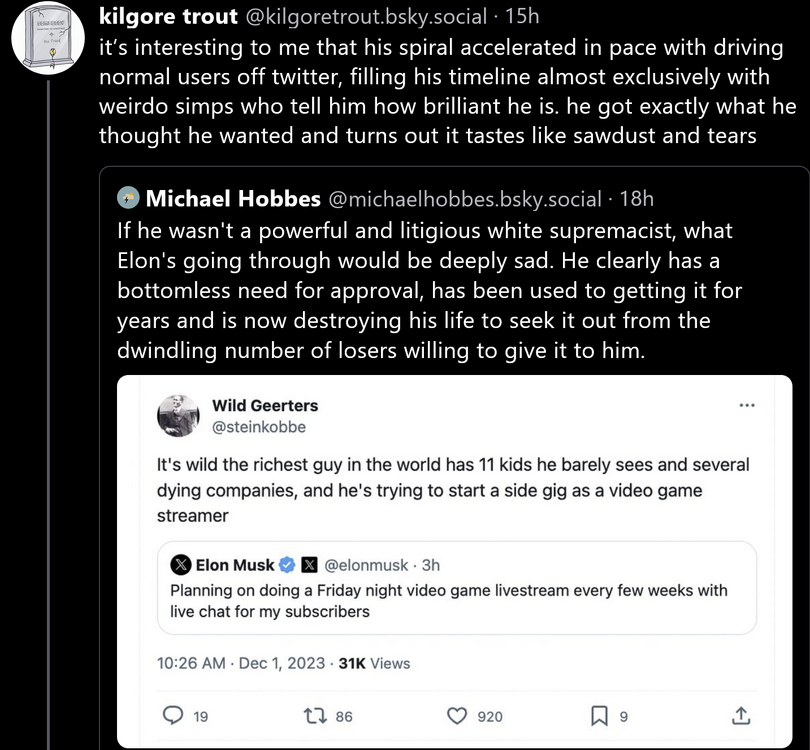Click Michael Hobbes' small avatar
This screenshot has height=750, width=810.
(x=127, y=198)
